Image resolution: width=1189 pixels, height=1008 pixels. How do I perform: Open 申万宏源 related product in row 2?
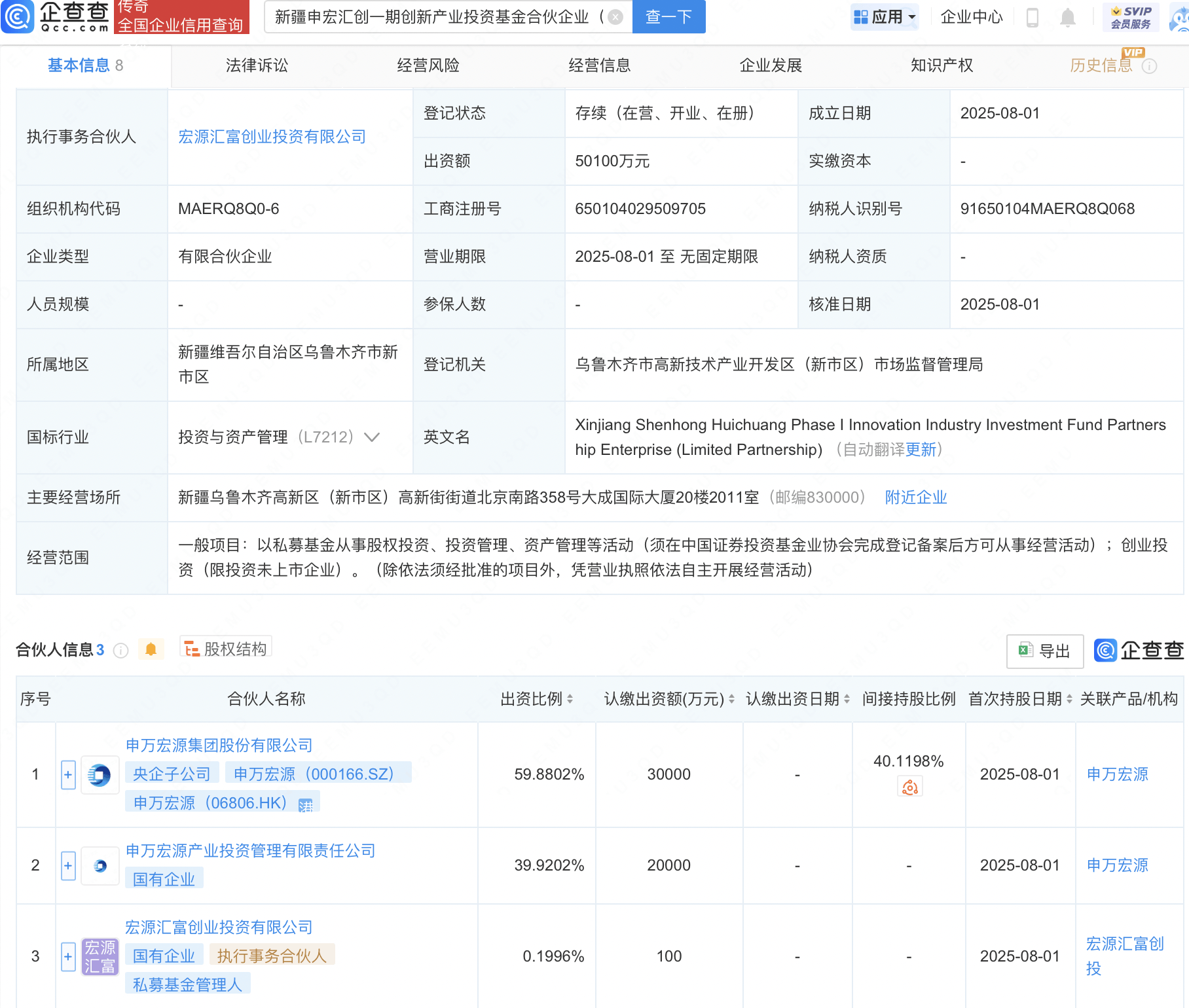(1118, 865)
